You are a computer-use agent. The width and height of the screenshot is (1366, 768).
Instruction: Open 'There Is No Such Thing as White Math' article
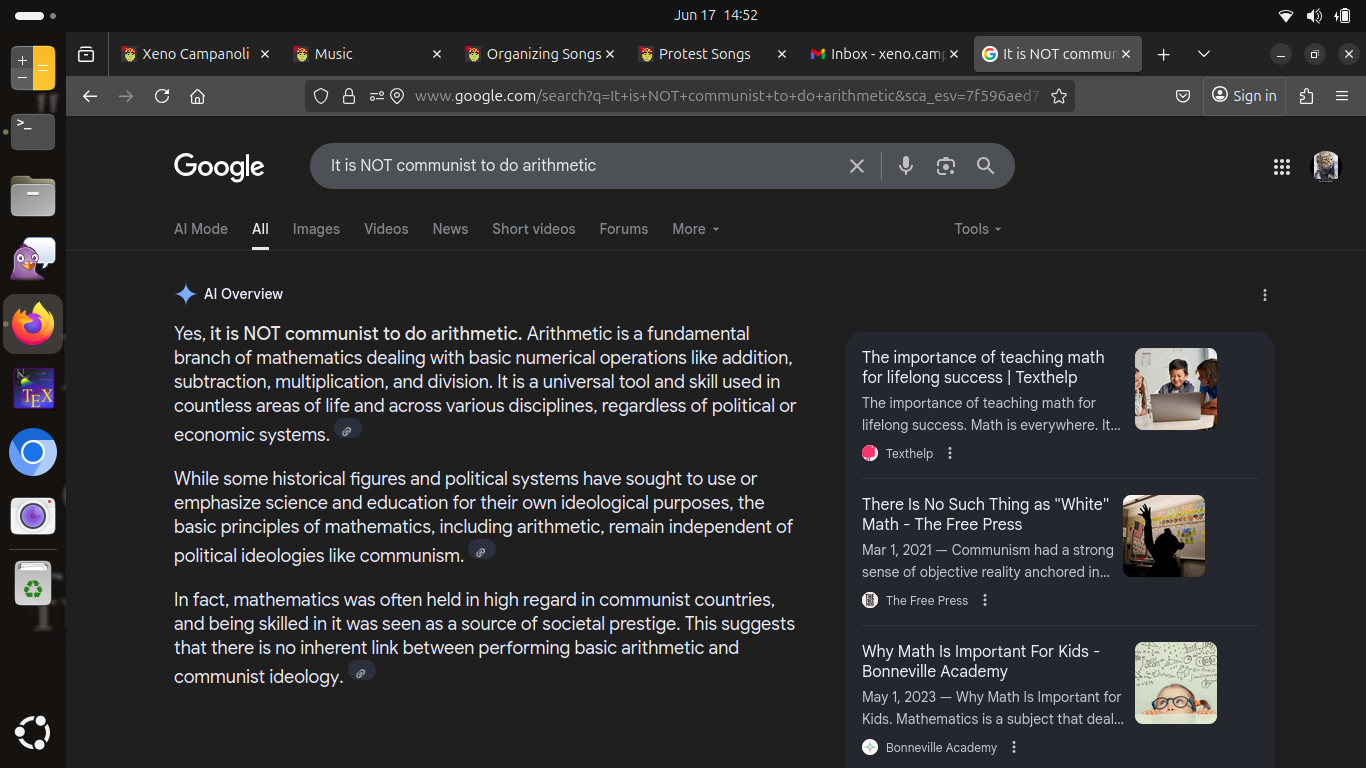[985, 514]
